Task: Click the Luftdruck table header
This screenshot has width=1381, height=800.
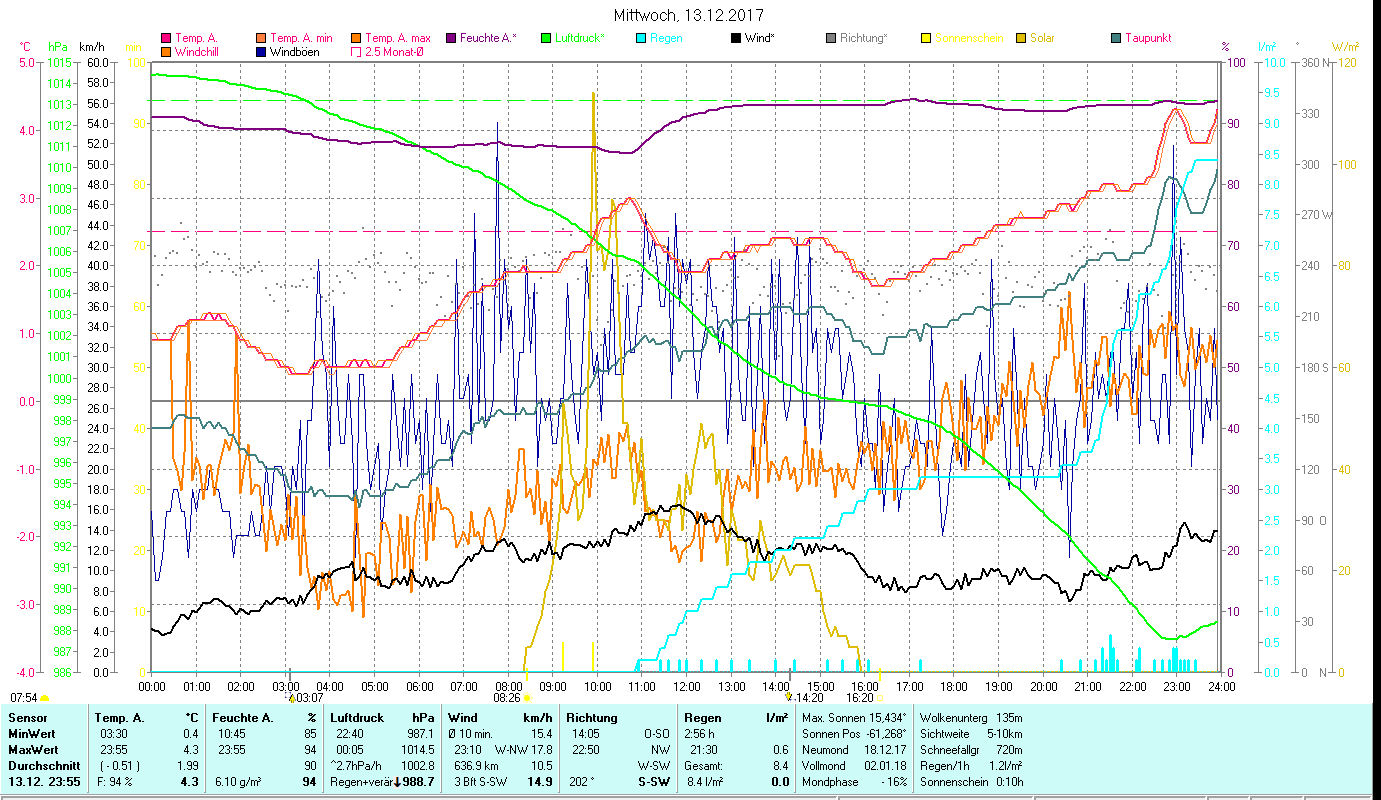Action: [x=357, y=718]
